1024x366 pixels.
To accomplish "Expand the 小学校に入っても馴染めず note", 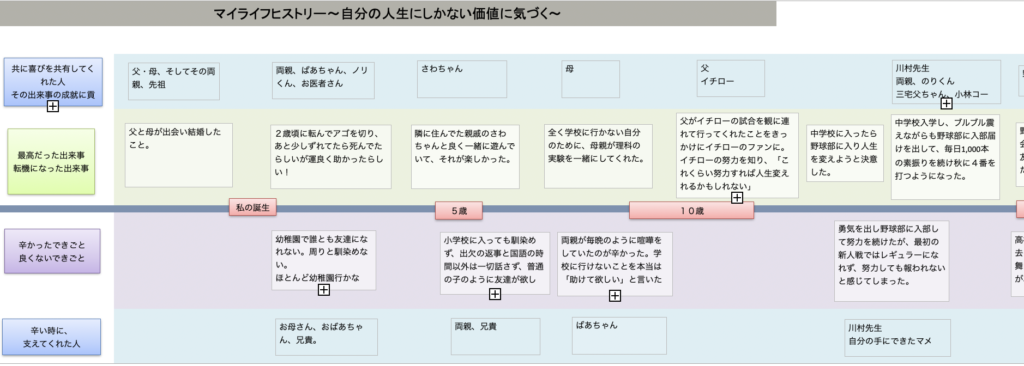I will point(495,294).
